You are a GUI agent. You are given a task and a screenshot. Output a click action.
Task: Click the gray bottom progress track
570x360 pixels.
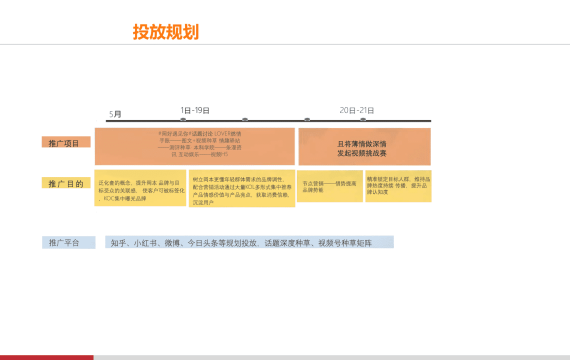tap(332, 358)
